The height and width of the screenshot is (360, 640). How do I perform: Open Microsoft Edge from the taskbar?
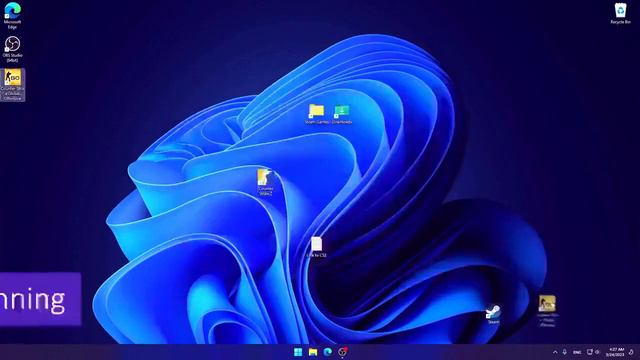click(x=328, y=352)
